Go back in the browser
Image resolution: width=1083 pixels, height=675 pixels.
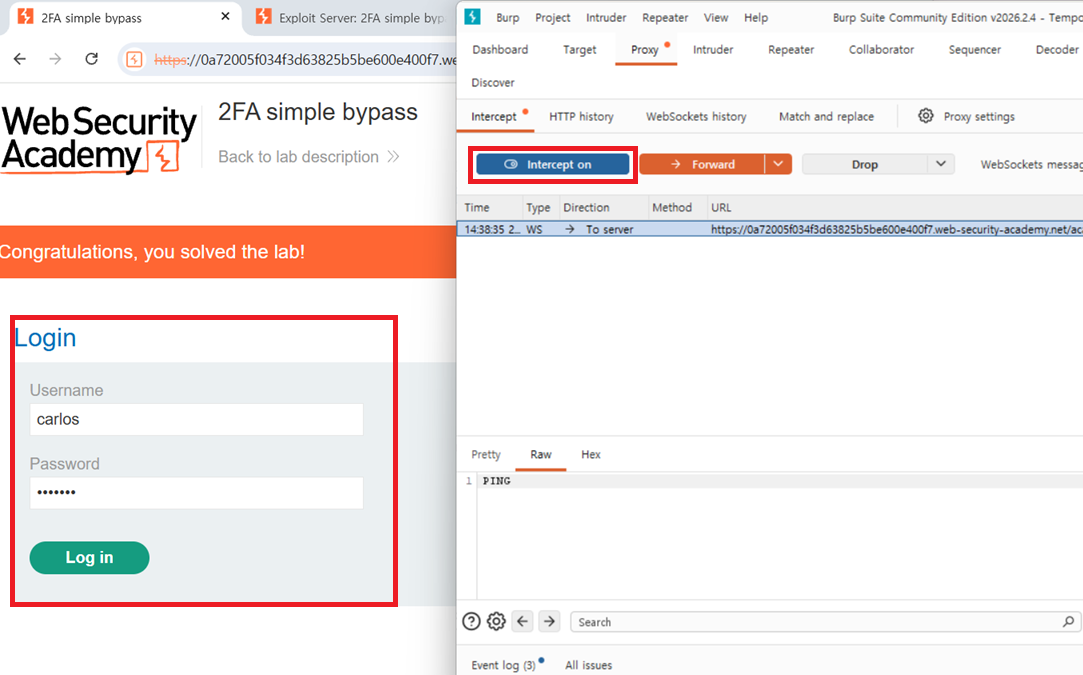click(x=20, y=59)
